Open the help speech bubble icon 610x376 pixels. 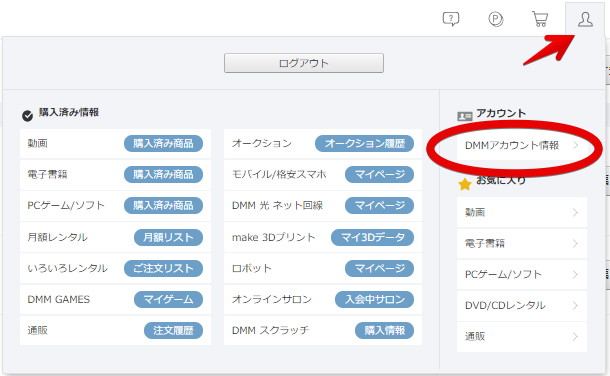(451, 19)
